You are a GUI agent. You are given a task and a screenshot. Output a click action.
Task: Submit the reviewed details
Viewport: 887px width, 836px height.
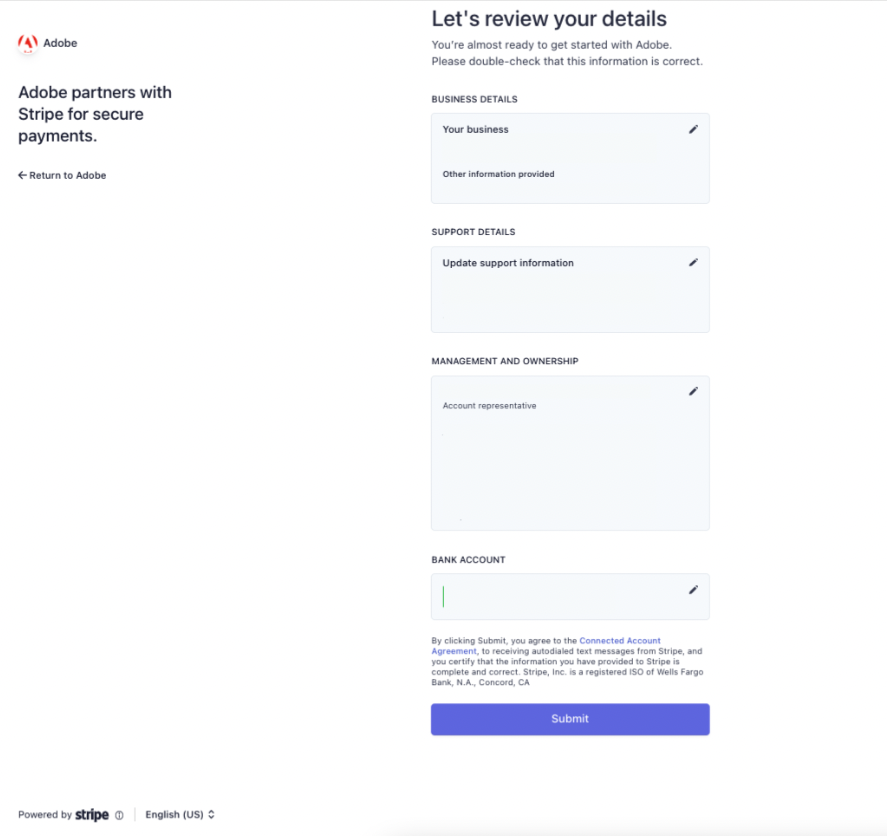(x=570, y=719)
